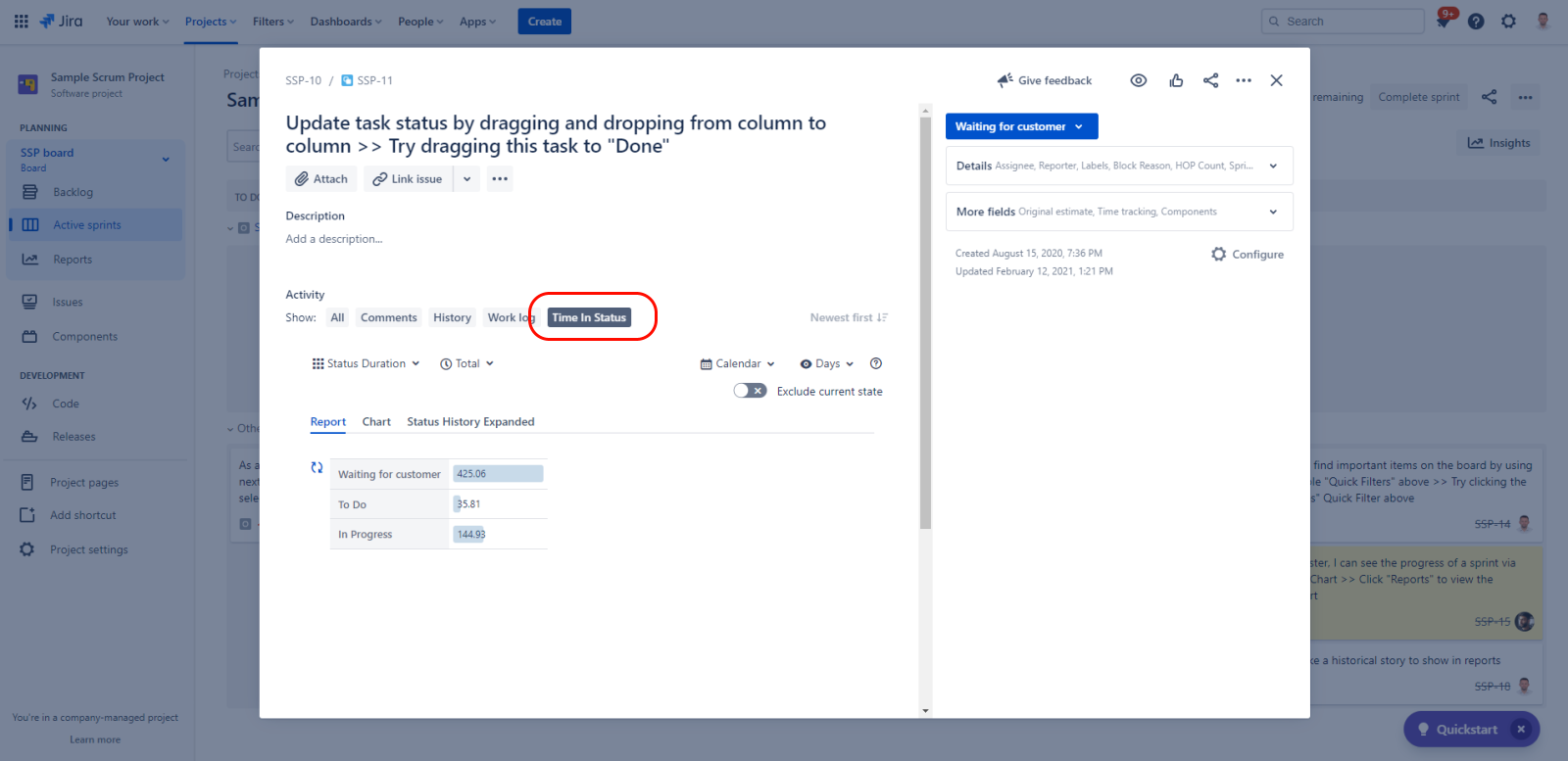The width and height of the screenshot is (1568, 761).
Task: Open the help question mark near Days
Action: [876, 363]
